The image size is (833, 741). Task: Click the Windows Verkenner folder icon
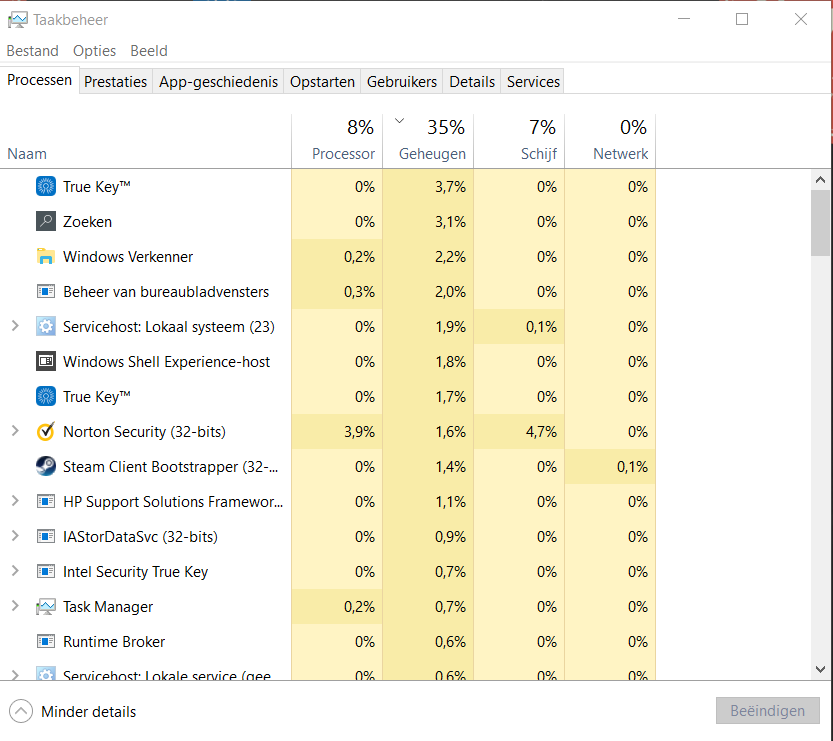pos(45,257)
